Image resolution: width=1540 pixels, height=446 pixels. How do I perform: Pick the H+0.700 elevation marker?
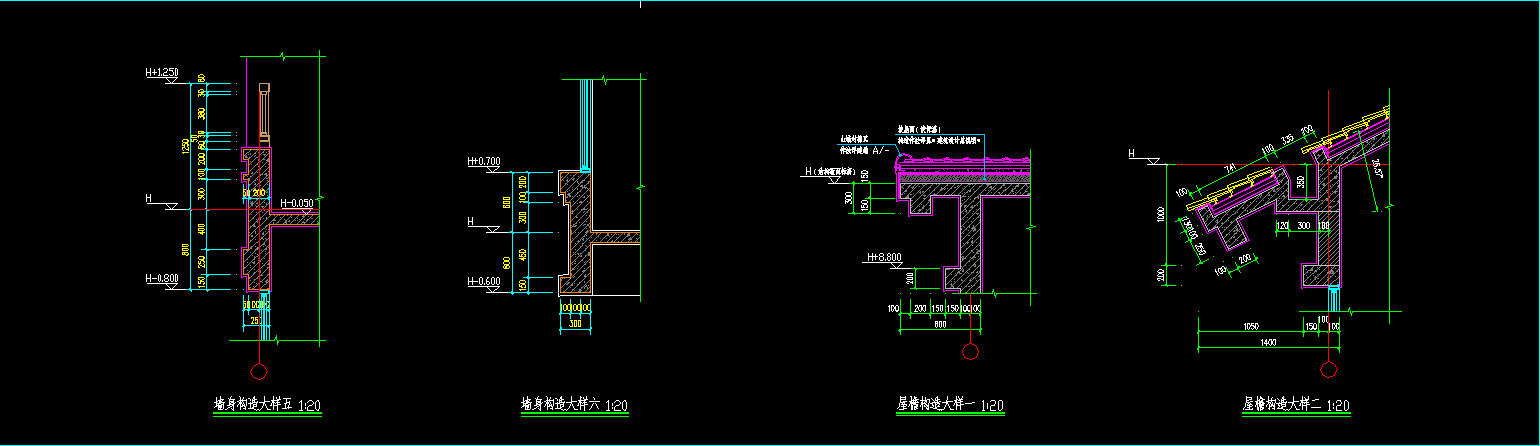coord(483,161)
